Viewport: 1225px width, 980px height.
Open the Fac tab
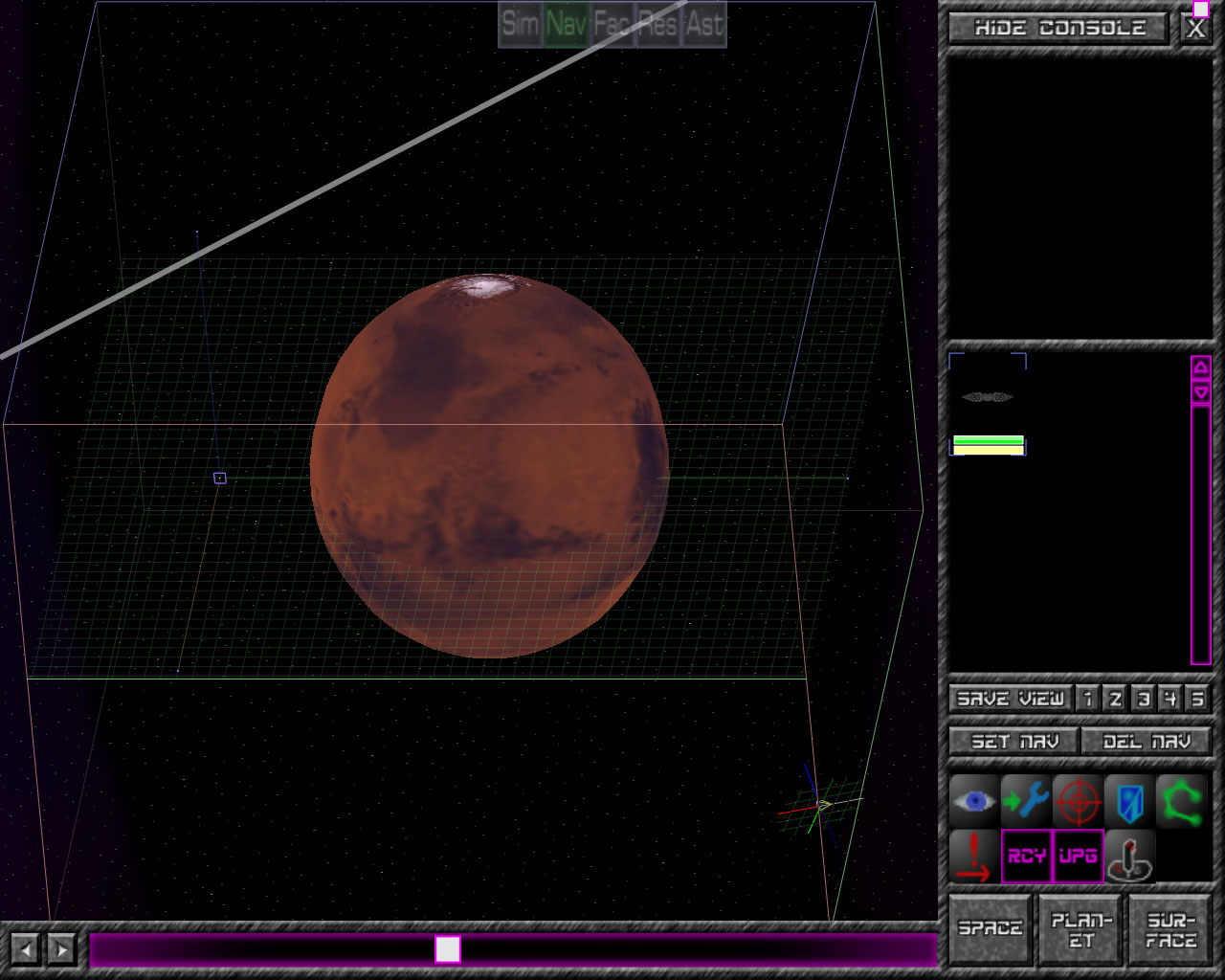pos(612,24)
